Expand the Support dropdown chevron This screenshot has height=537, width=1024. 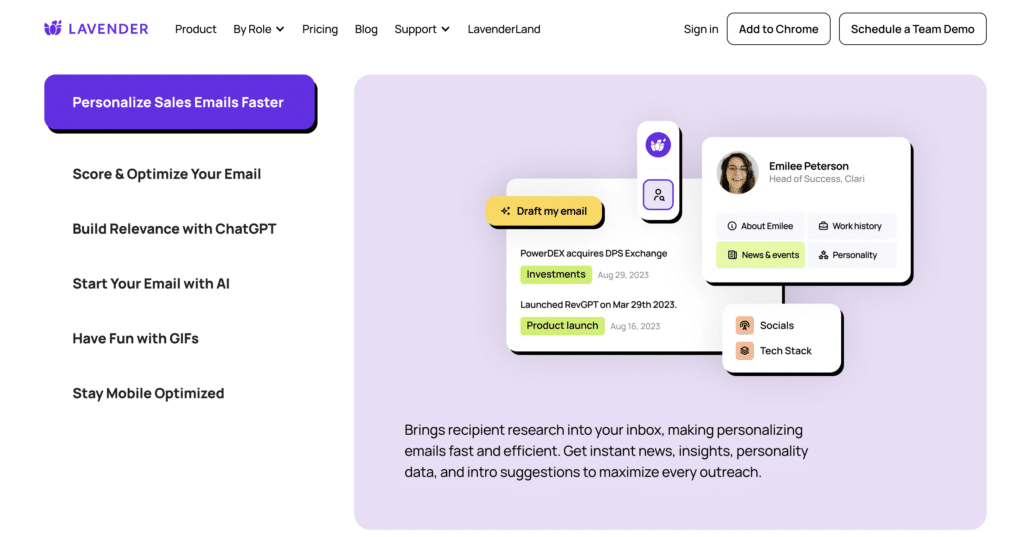pyautogui.click(x=445, y=29)
